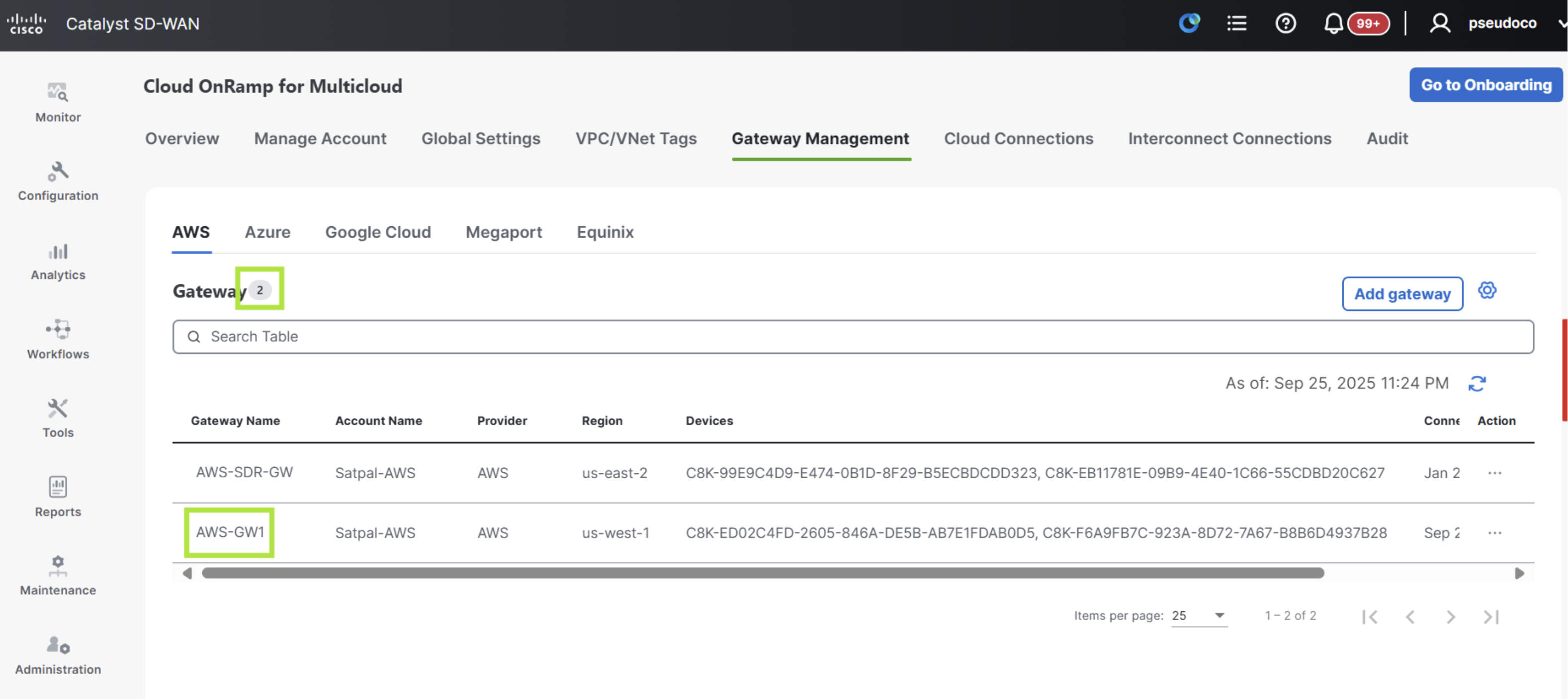Select the Equinix provider tab
Viewport: 1568px width, 699px height.
605,232
